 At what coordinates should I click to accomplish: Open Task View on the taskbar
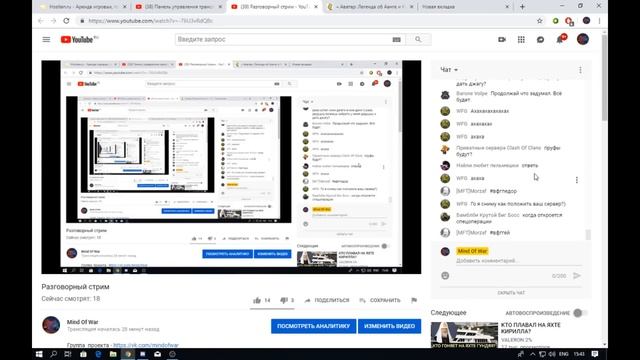click(68, 354)
